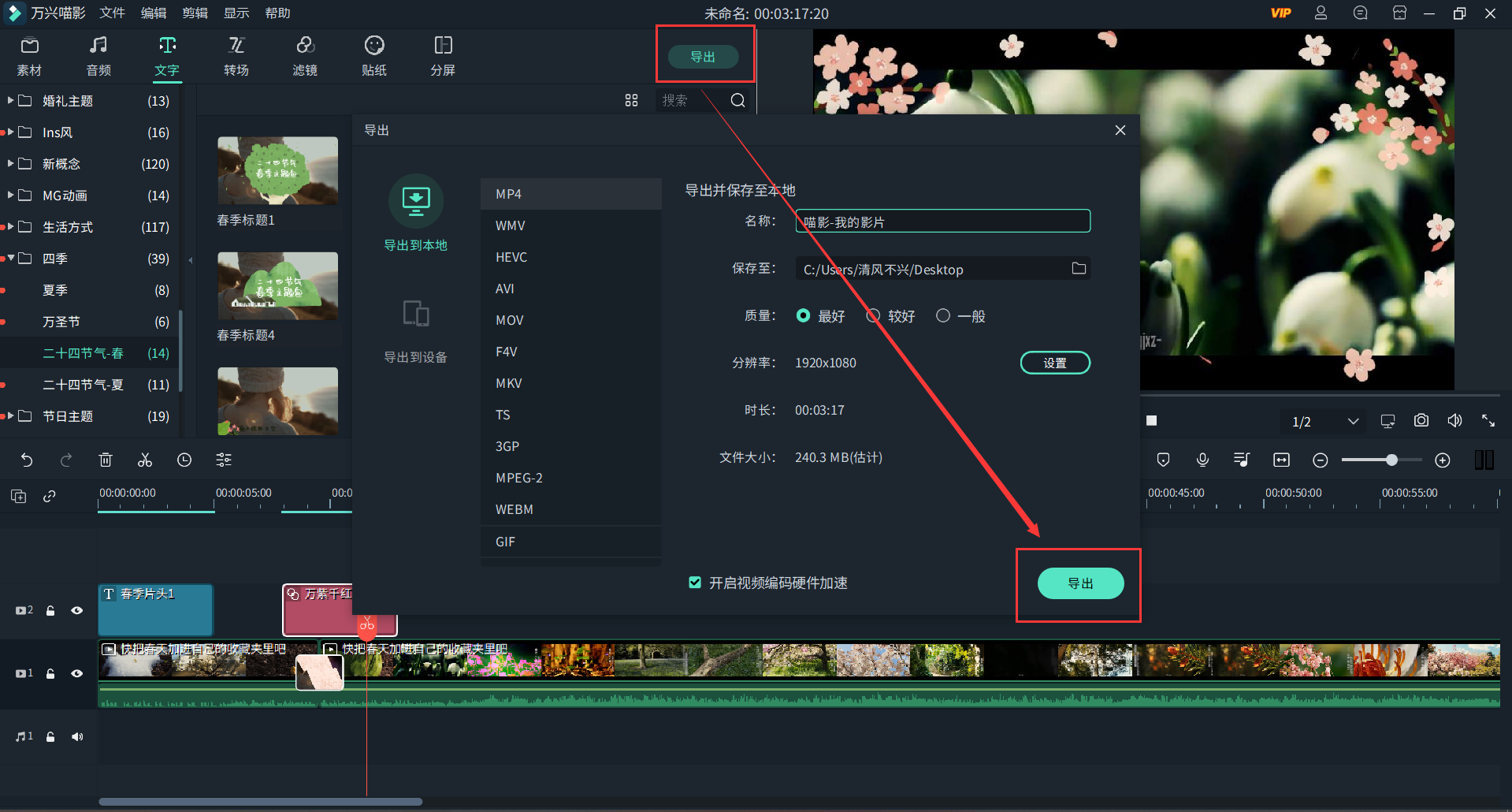The height and width of the screenshot is (812, 1512).
Task: Enable the 开启视频编码硬件加速 checkbox
Action: click(x=694, y=582)
